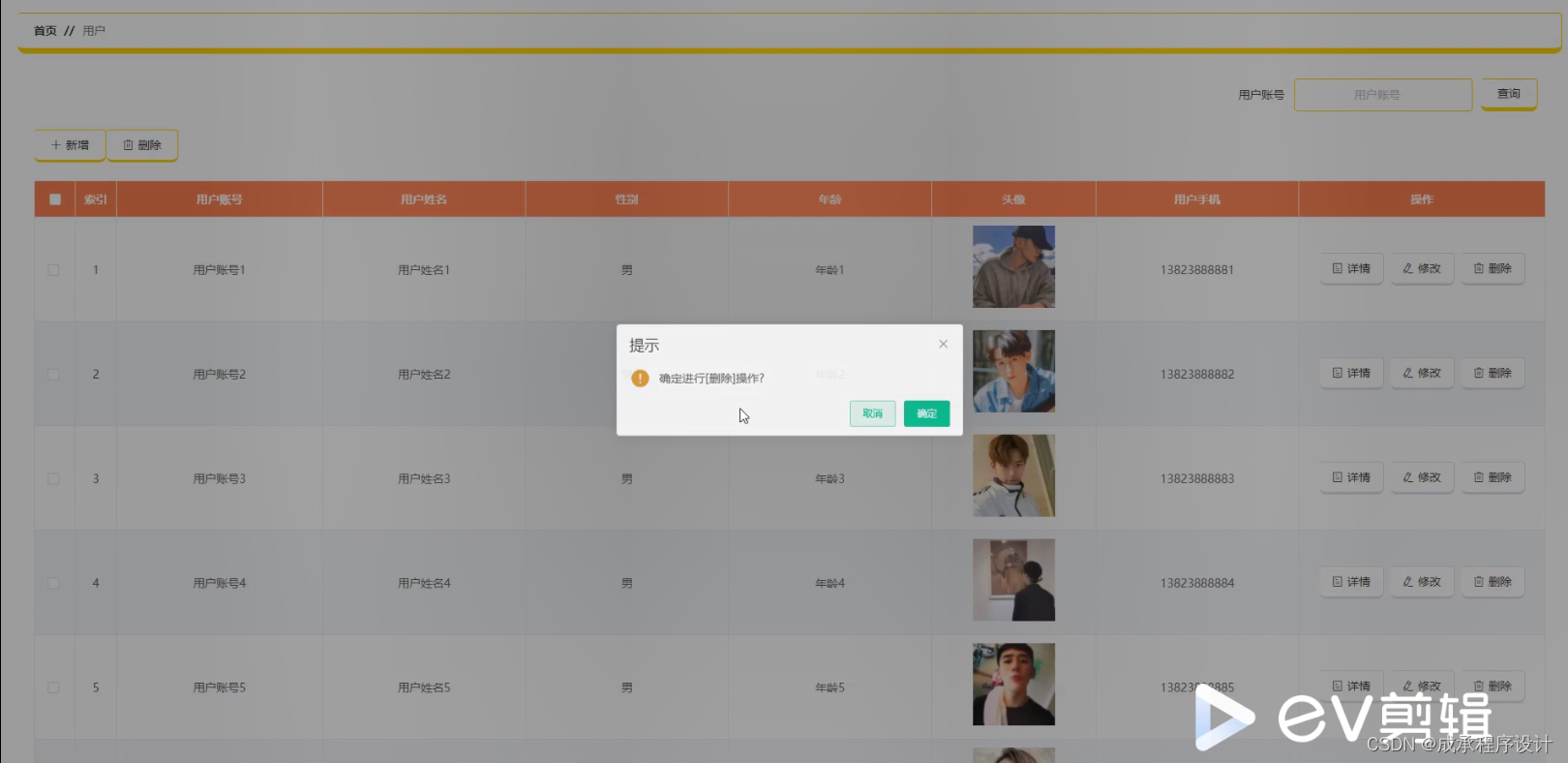Open avatar thumbnail of 用户账号4
1568x763 pixels.
(x=1013, y=580)
